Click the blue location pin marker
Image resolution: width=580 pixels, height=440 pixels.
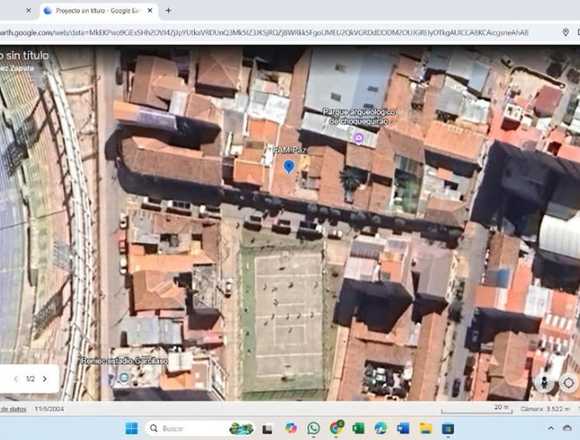pos(289,167)
